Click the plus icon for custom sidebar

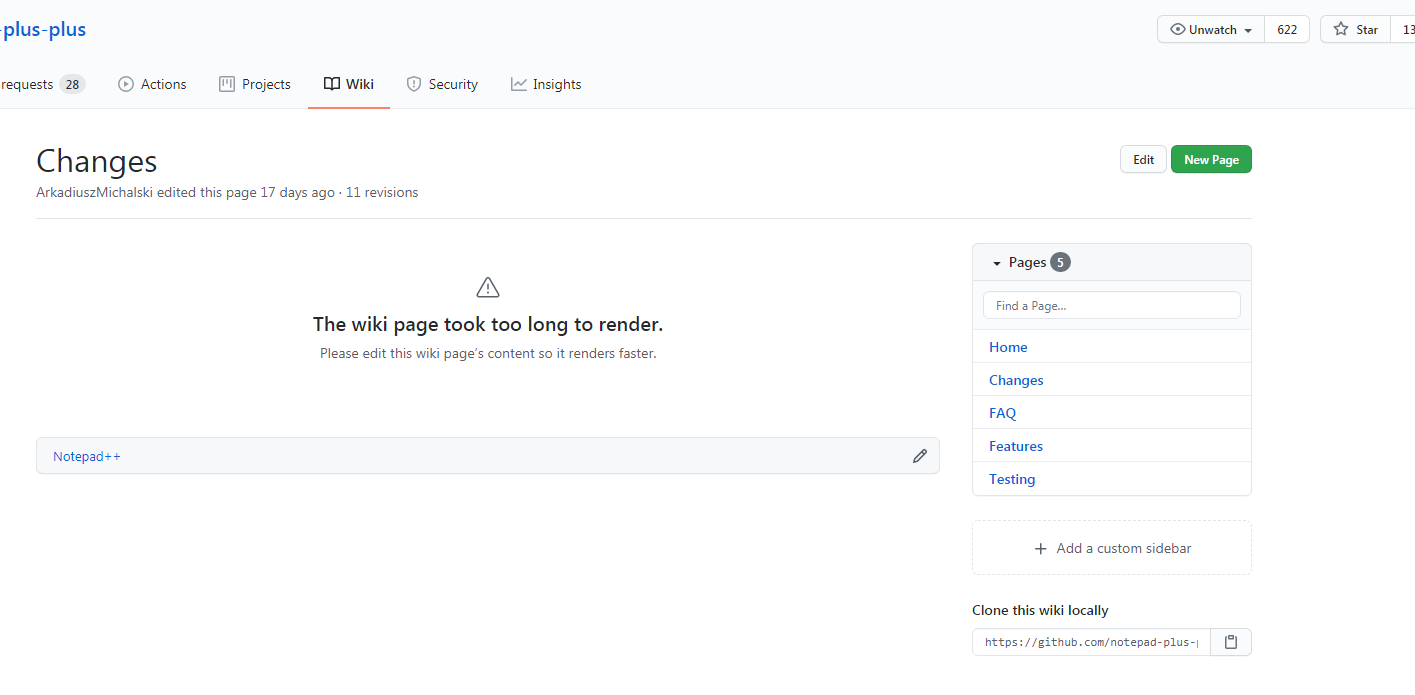[x=1040, y=548]
